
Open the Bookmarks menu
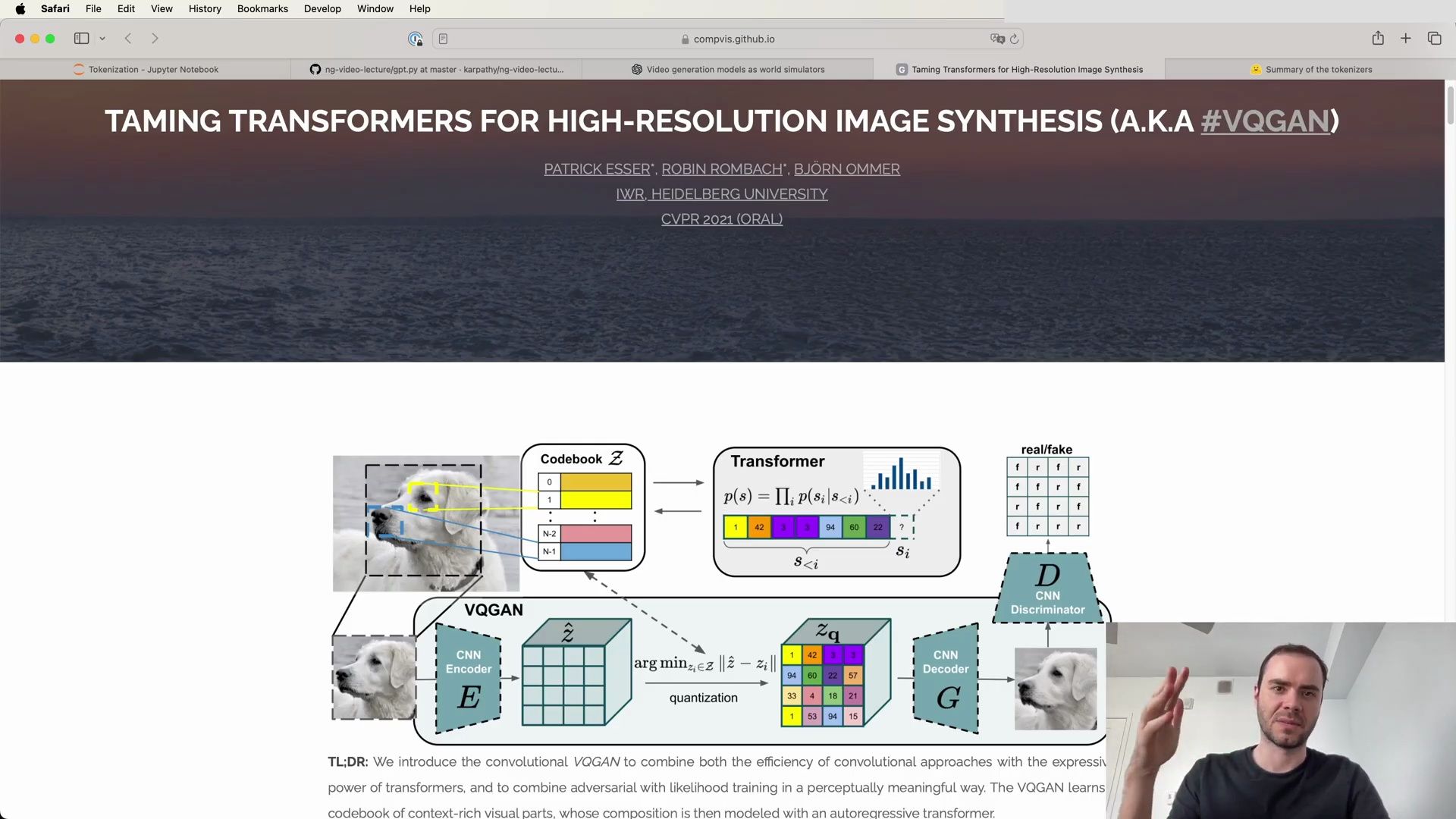(x=262, y=9)
